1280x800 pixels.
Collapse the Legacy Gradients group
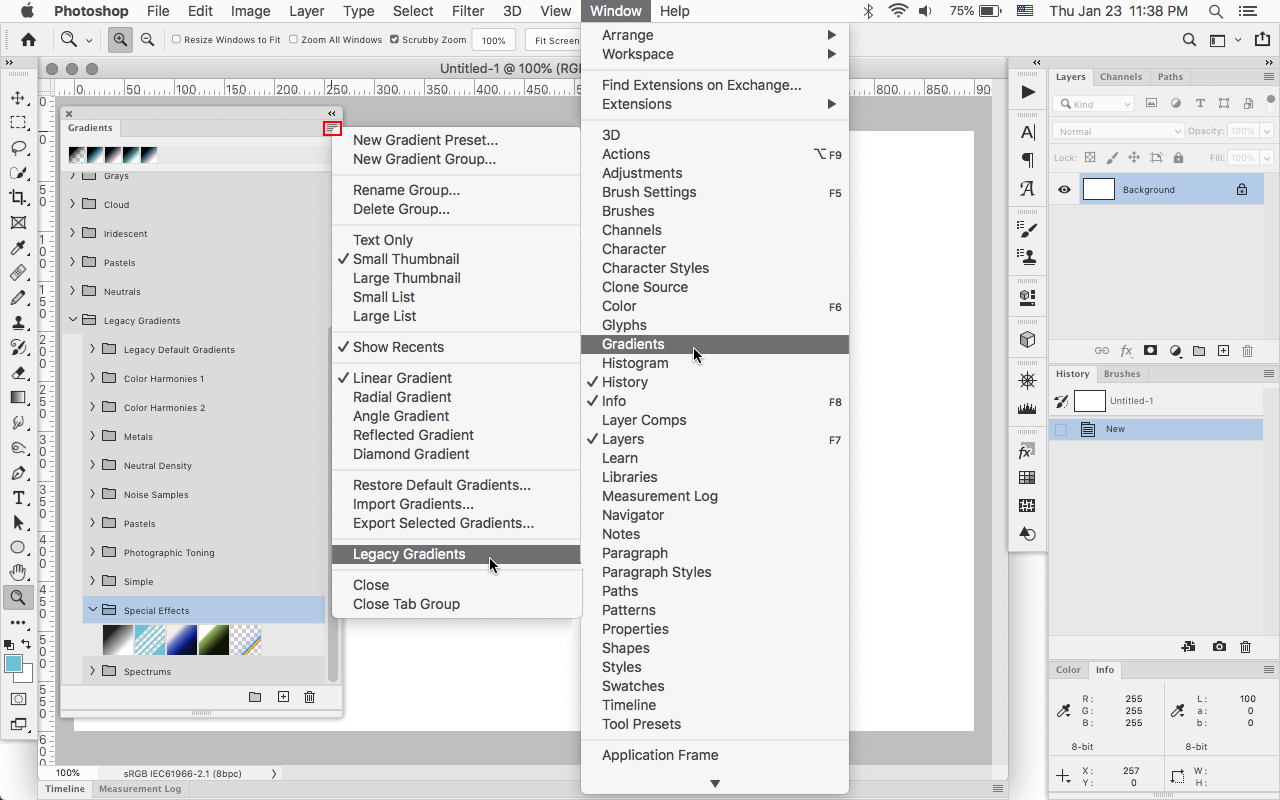click(73, 320)
